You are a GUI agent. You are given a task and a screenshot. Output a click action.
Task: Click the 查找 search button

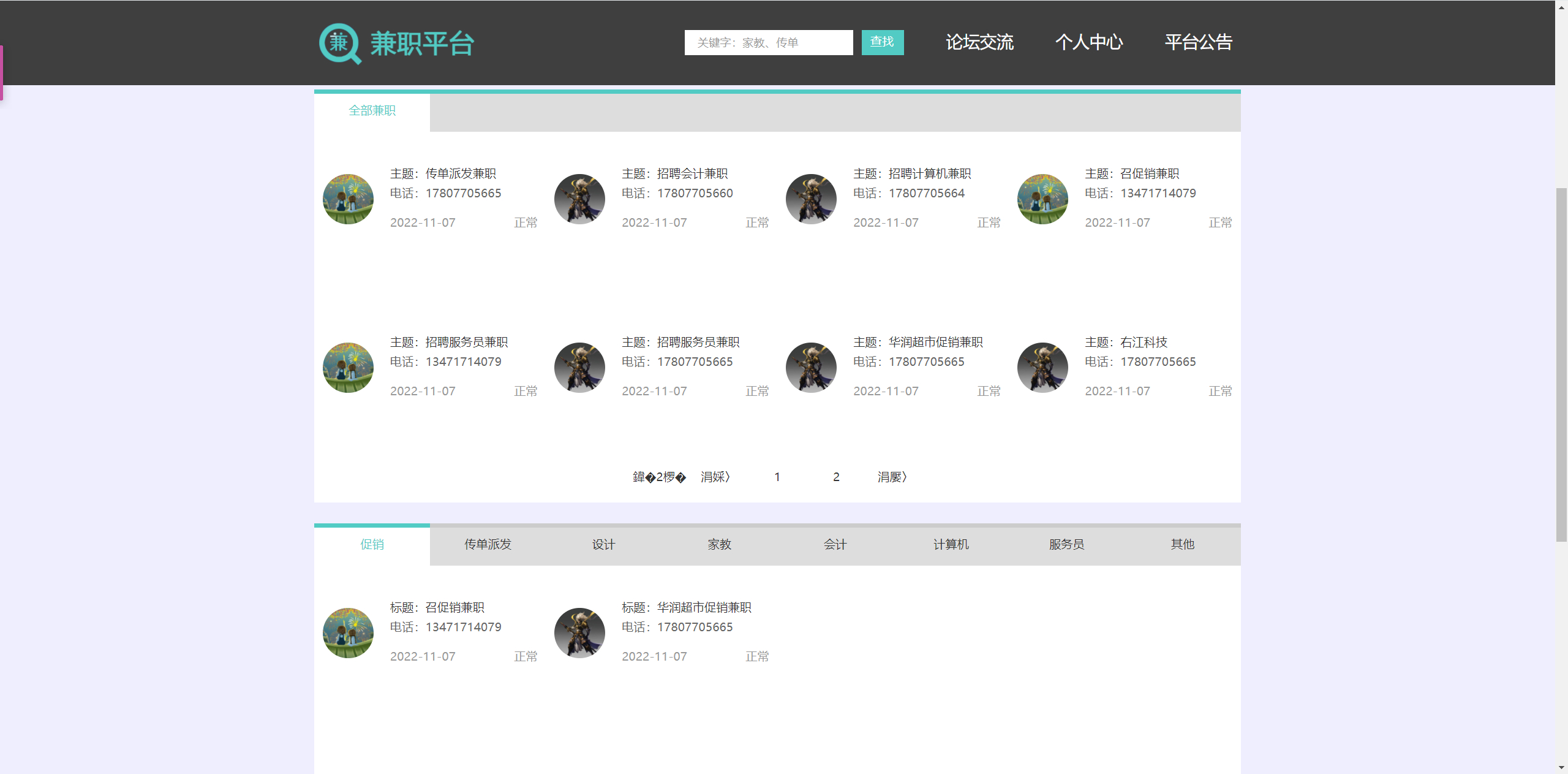883,42
